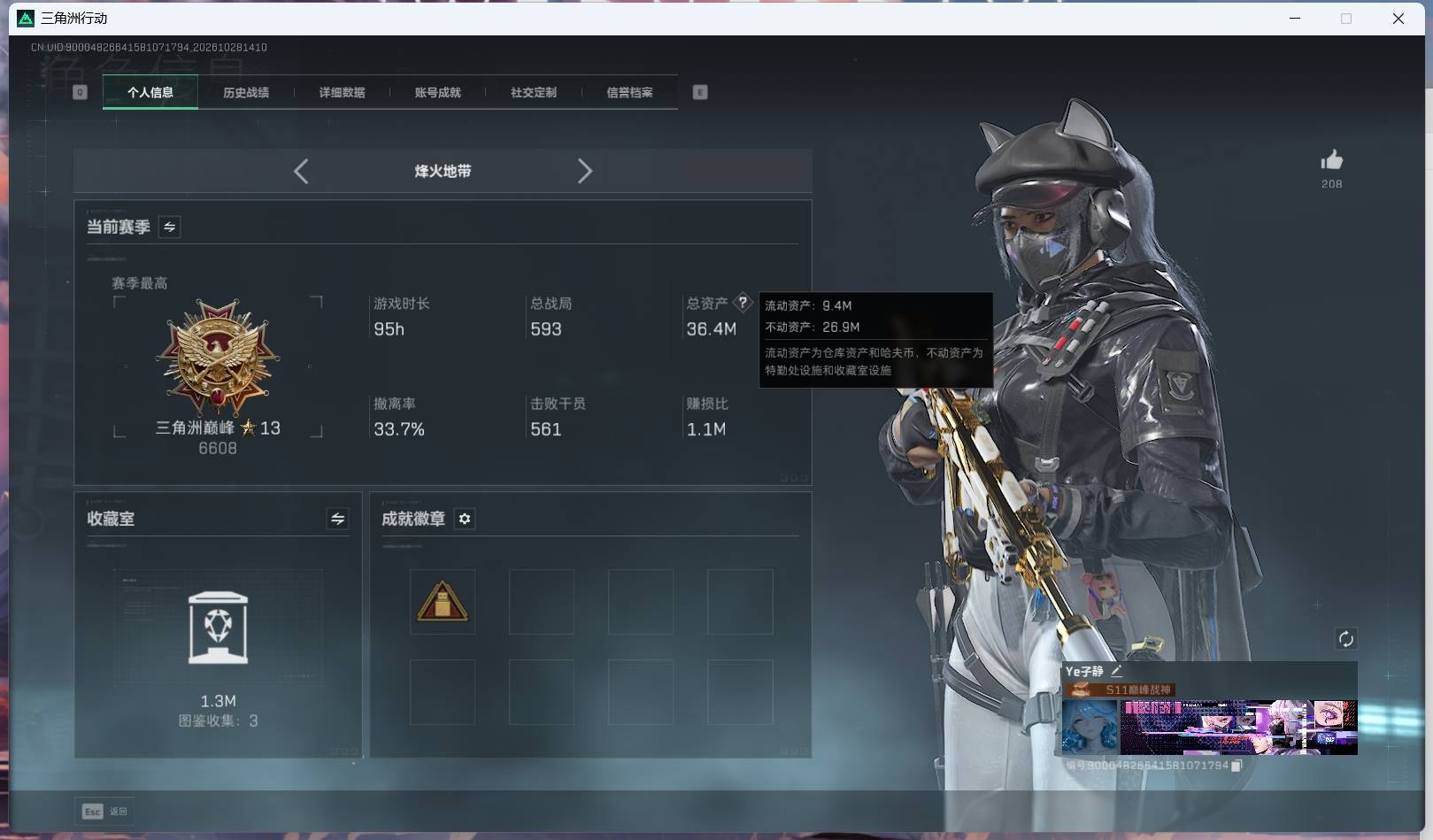Click right arrow beside 烽火地带
Viewport: 1433px width, 840px height.
pyautogui.click(x=584, y=171)
